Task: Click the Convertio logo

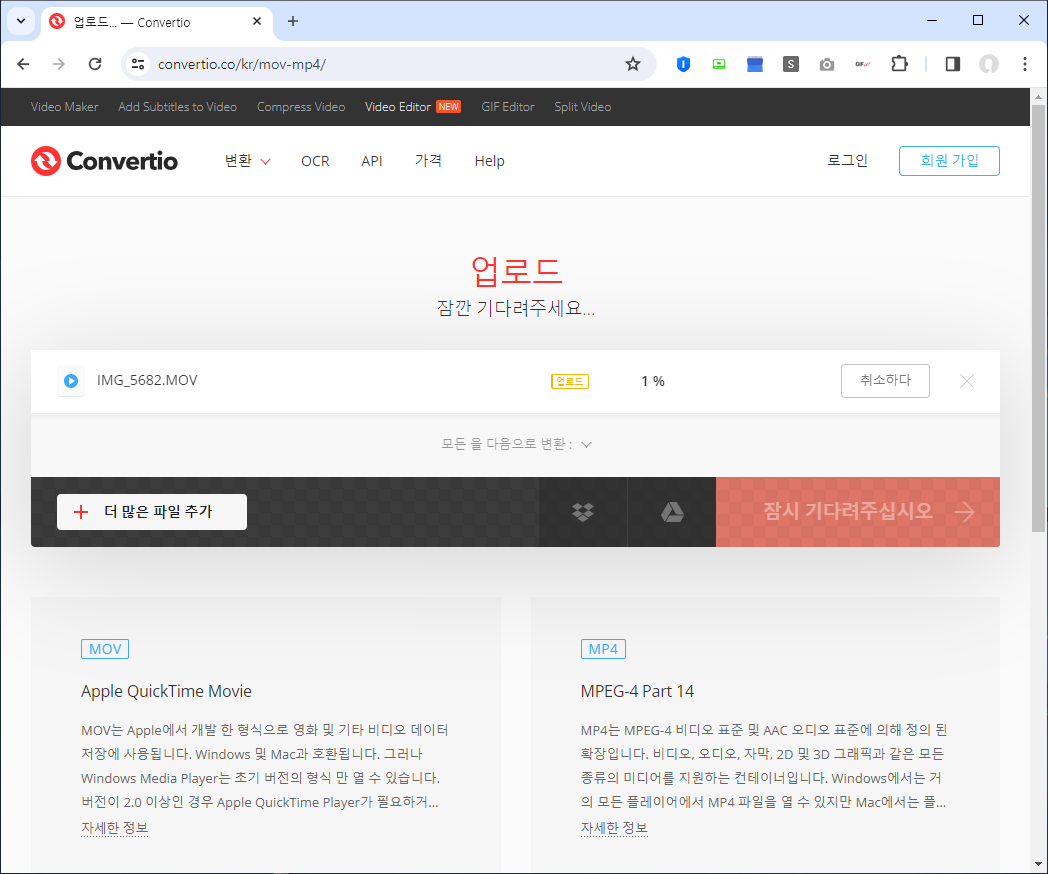Action: pyautogui.click(x=103, y=161)
